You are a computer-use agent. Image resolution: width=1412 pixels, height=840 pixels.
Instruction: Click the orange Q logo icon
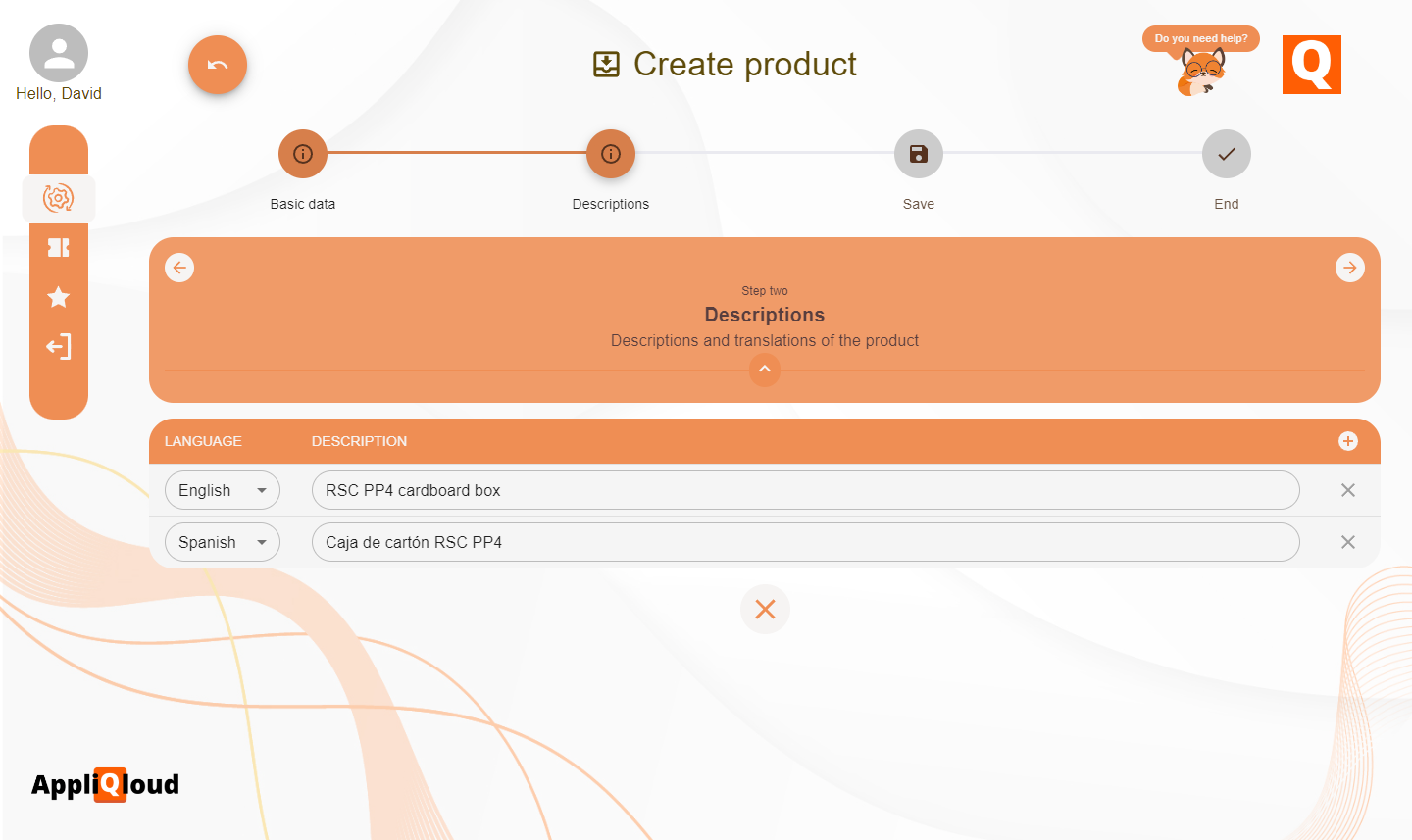[x=1311, y=65]
